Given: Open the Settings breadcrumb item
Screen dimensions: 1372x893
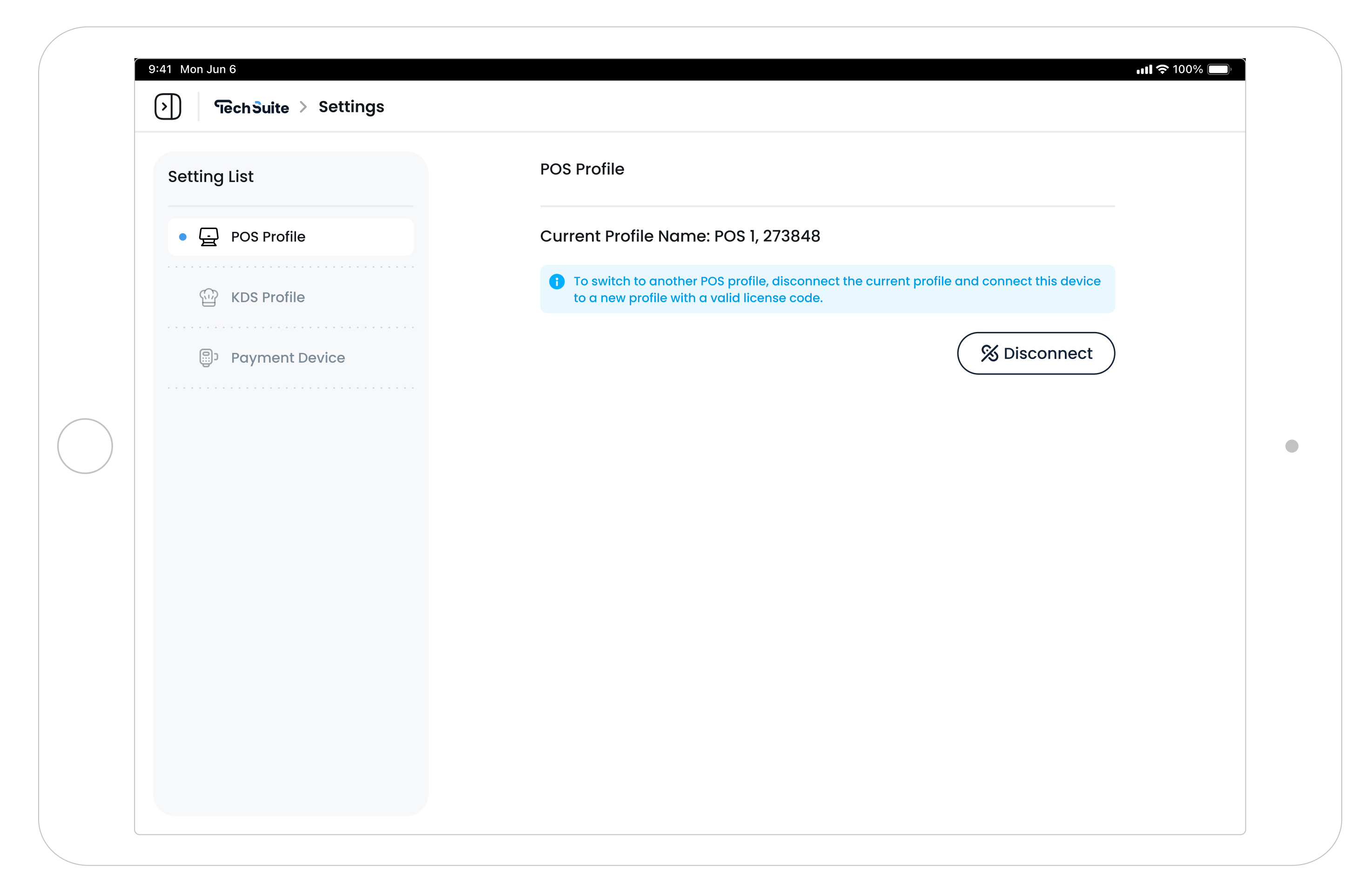Looking at the screenshot, I should tap(351, 107).
